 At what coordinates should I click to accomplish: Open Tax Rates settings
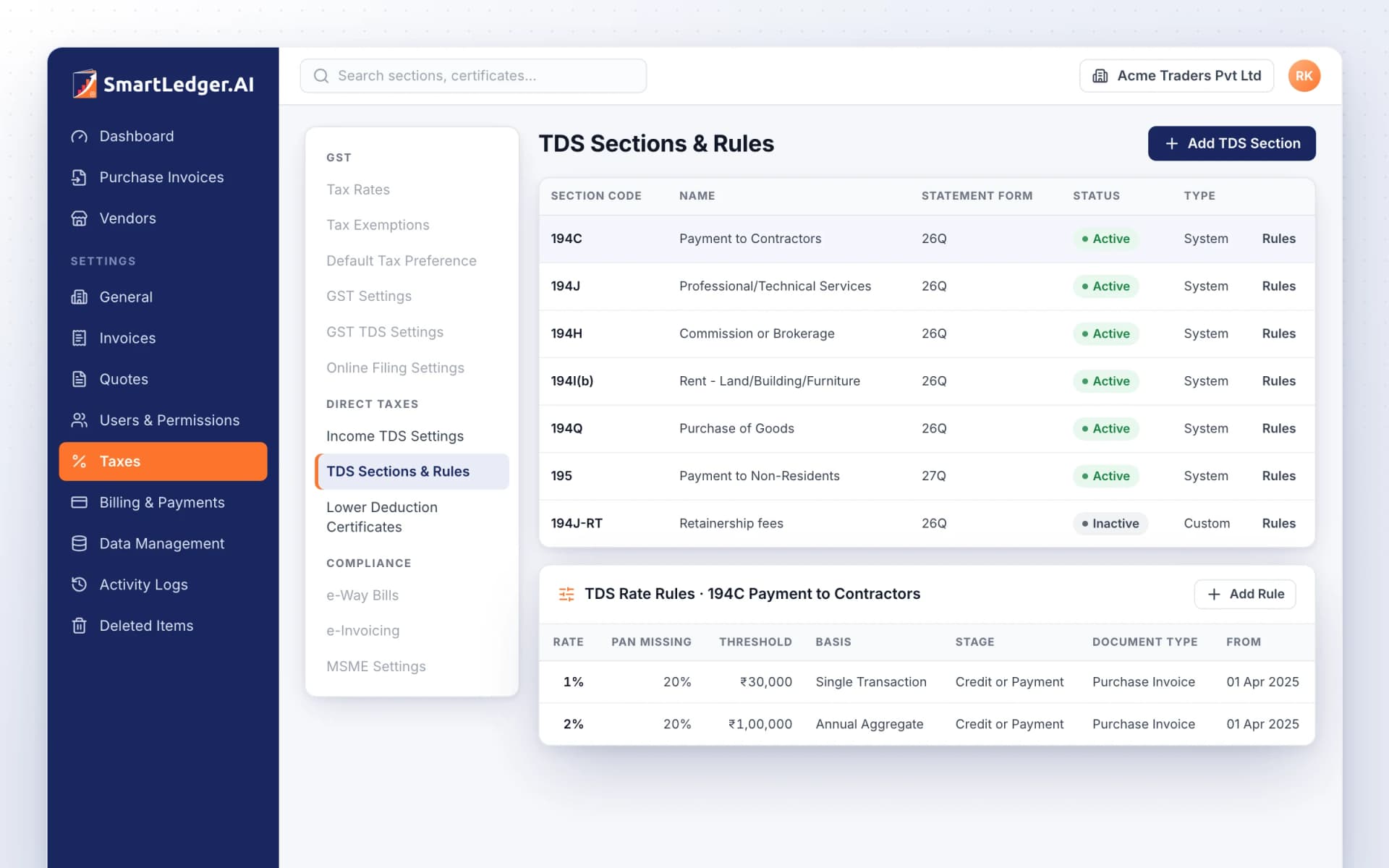358,190
